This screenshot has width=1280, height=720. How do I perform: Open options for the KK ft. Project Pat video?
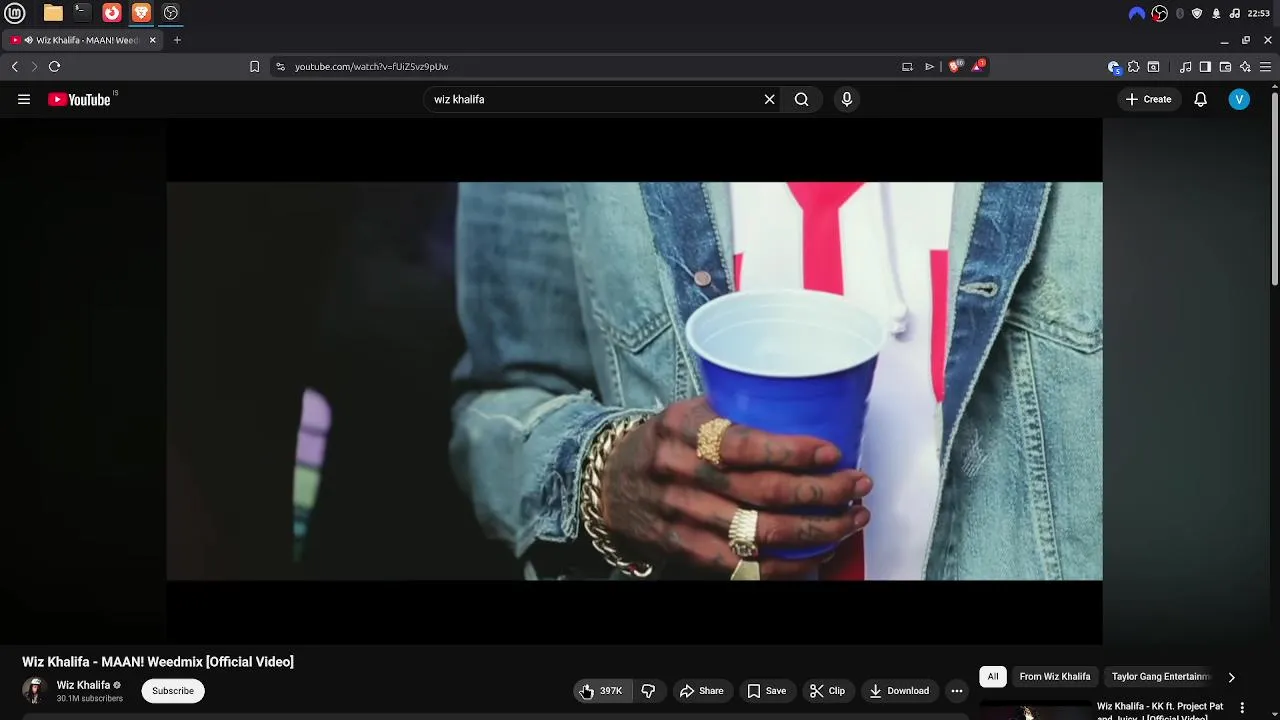pos(1242,707)
